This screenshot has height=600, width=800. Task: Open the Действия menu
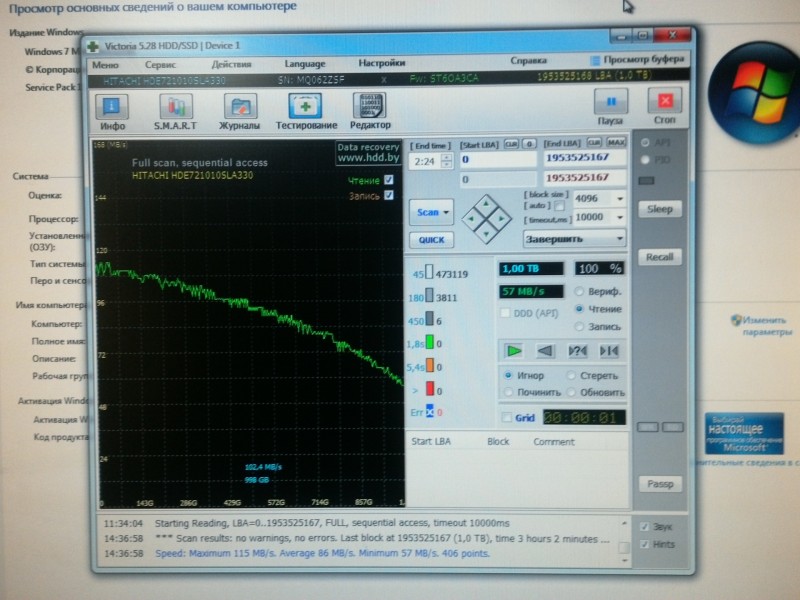(x=231, y=64)
